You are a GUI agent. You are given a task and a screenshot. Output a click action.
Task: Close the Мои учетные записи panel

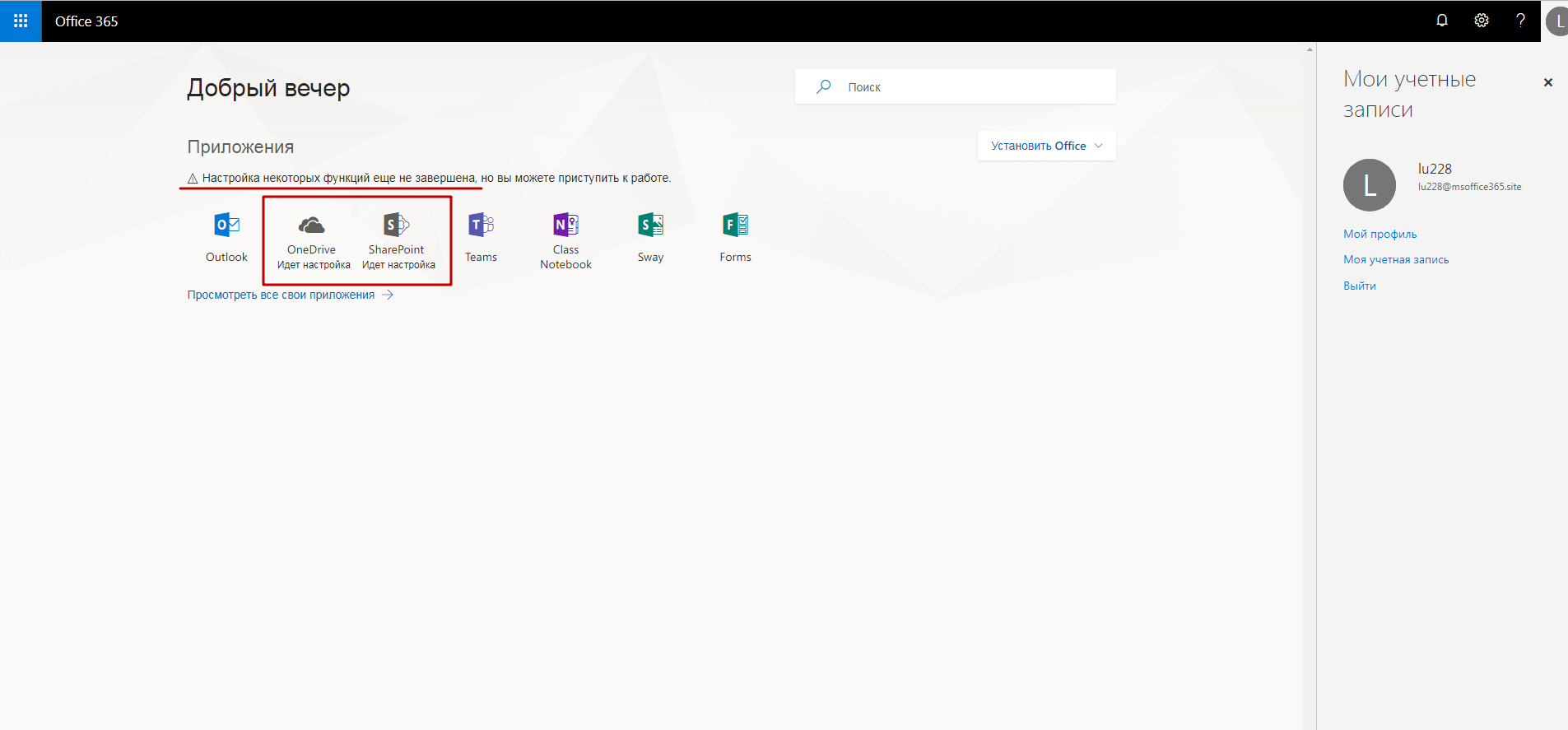point(1548,82)
